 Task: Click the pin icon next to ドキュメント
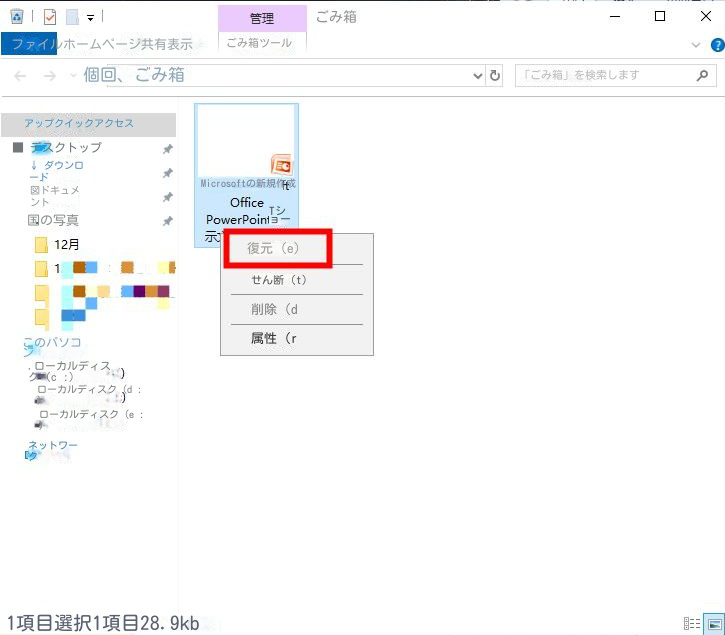click(x=167, y=197)
